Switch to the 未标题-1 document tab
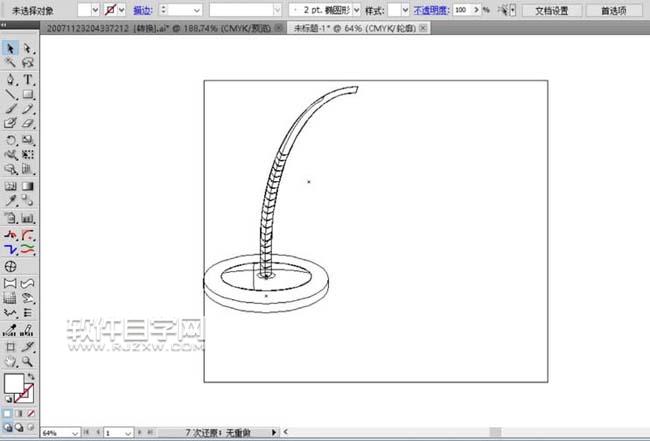Viewport: 650px width, 441px height. [355, 29]
